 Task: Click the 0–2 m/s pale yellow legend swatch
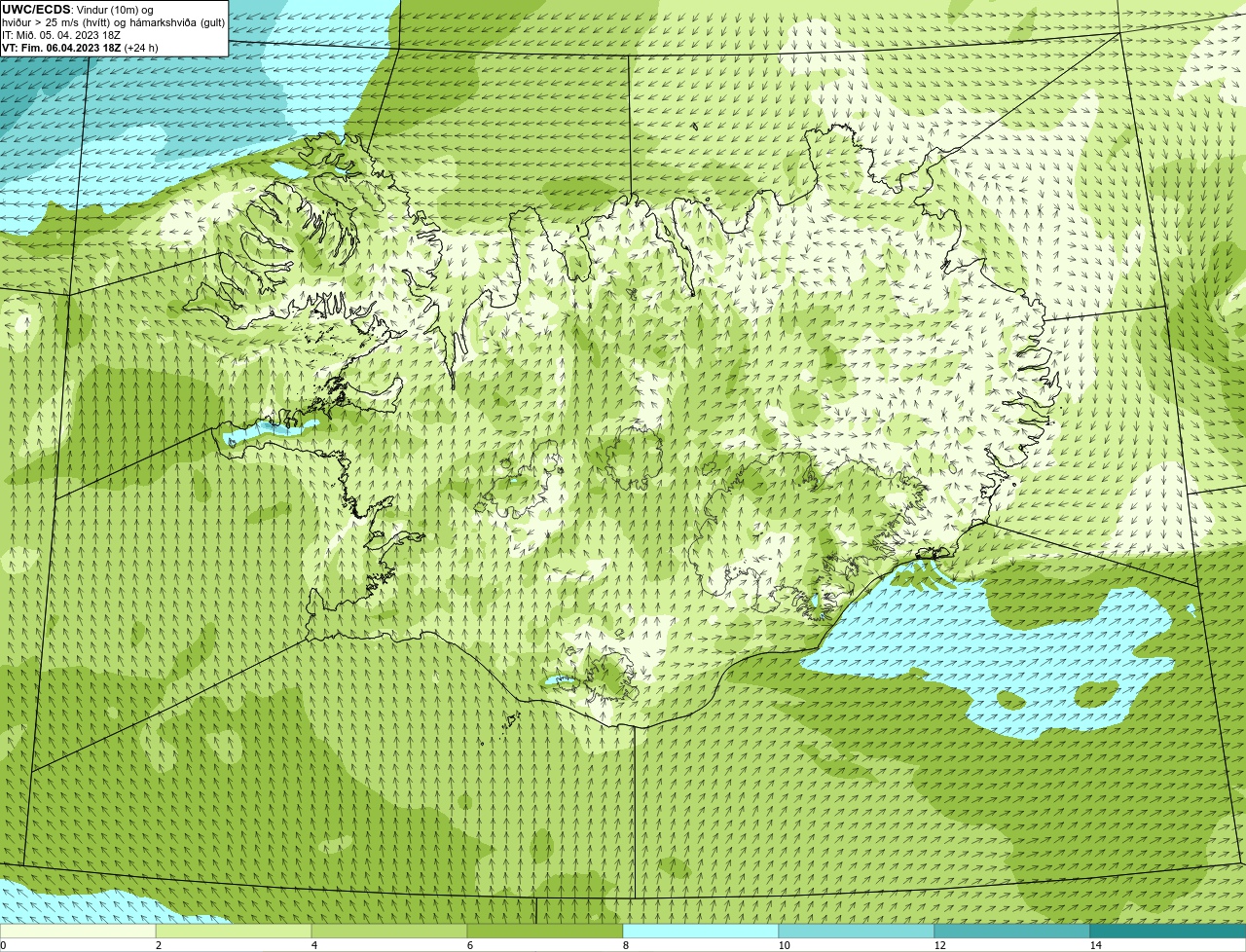(78, 932)
